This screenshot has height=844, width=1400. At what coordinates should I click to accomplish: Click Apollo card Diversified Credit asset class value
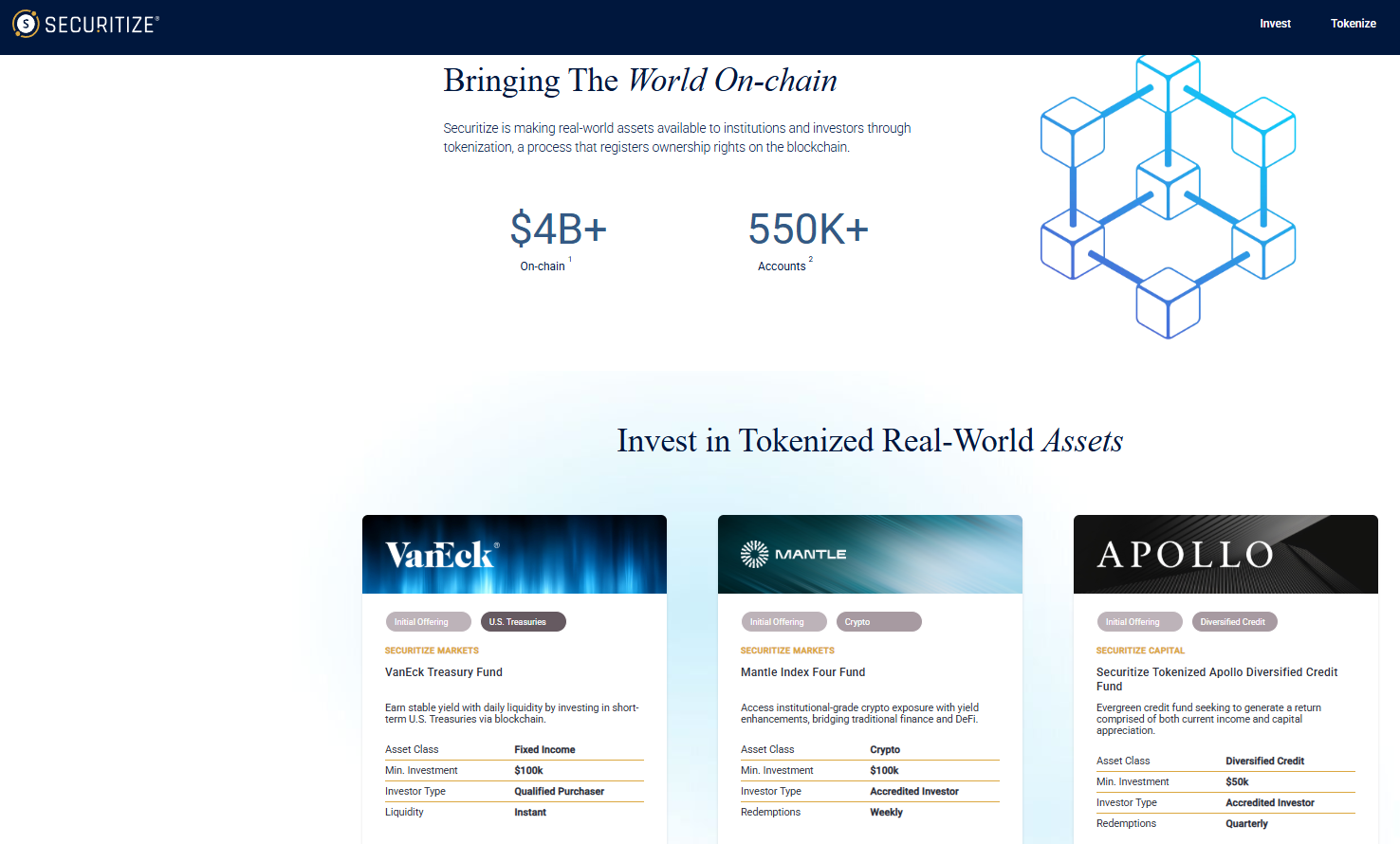(1264, 761)
